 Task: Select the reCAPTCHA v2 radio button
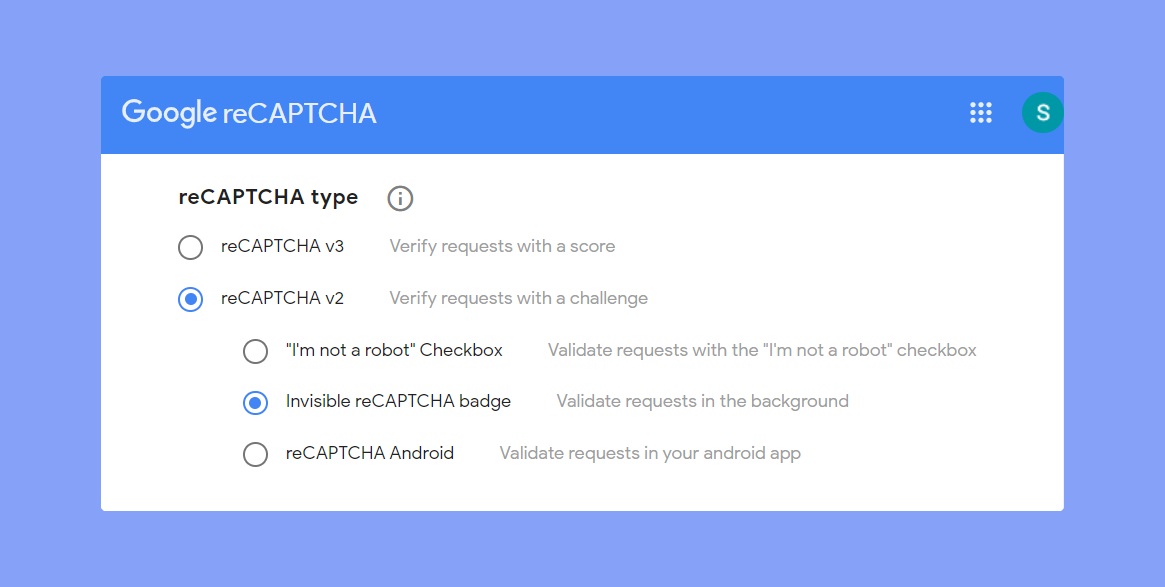pyautogui.click(x=190, y=299)
